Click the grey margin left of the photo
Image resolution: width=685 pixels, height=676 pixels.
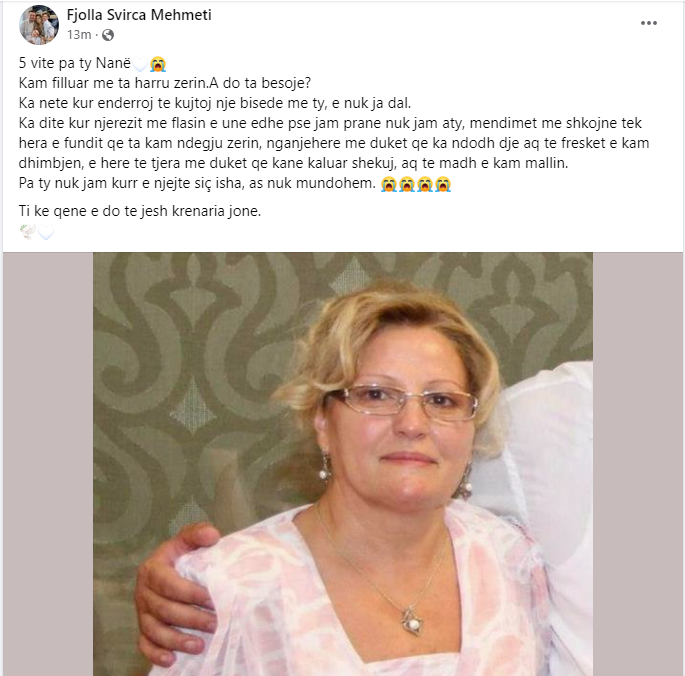point(48,464)
